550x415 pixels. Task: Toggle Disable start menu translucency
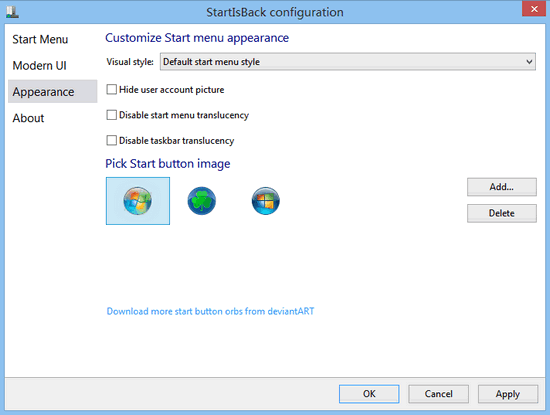point(112,115)
